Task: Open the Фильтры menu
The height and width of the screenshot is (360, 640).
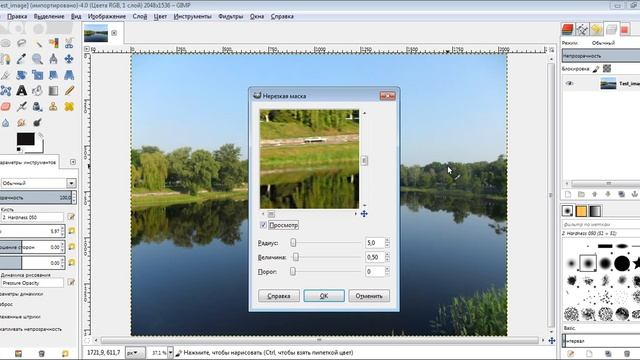Action: coord(231,16)
